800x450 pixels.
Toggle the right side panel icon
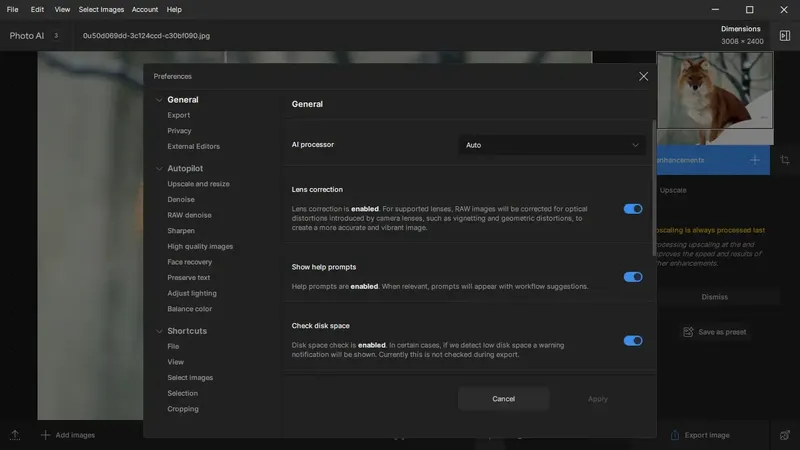785,36
